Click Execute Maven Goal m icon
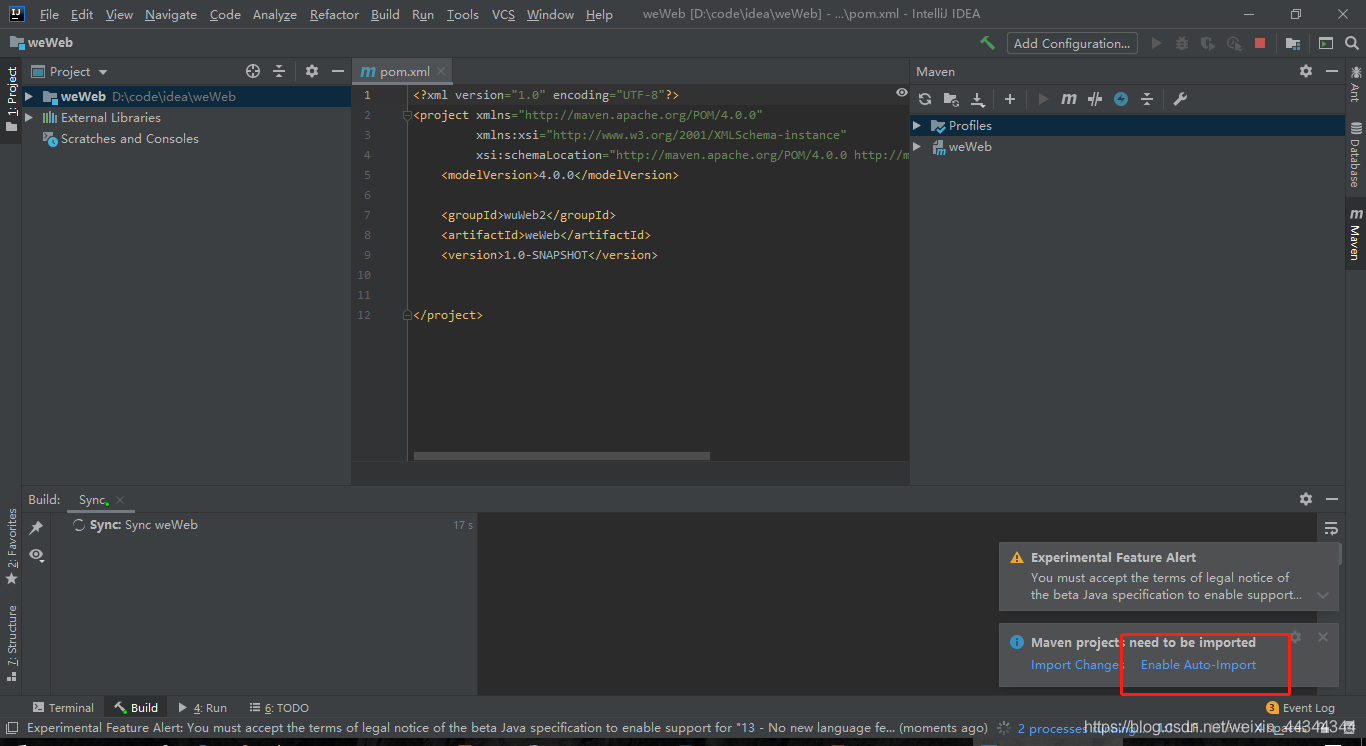The width and height of the screenshot is (1366, 746). 1069,99
